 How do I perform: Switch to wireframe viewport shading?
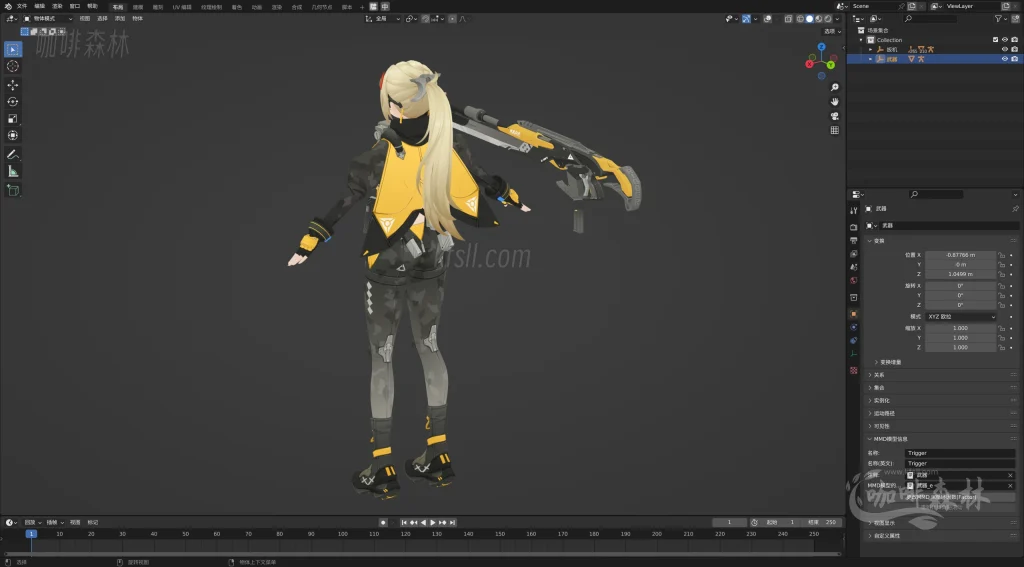click(x=801, y=19)
